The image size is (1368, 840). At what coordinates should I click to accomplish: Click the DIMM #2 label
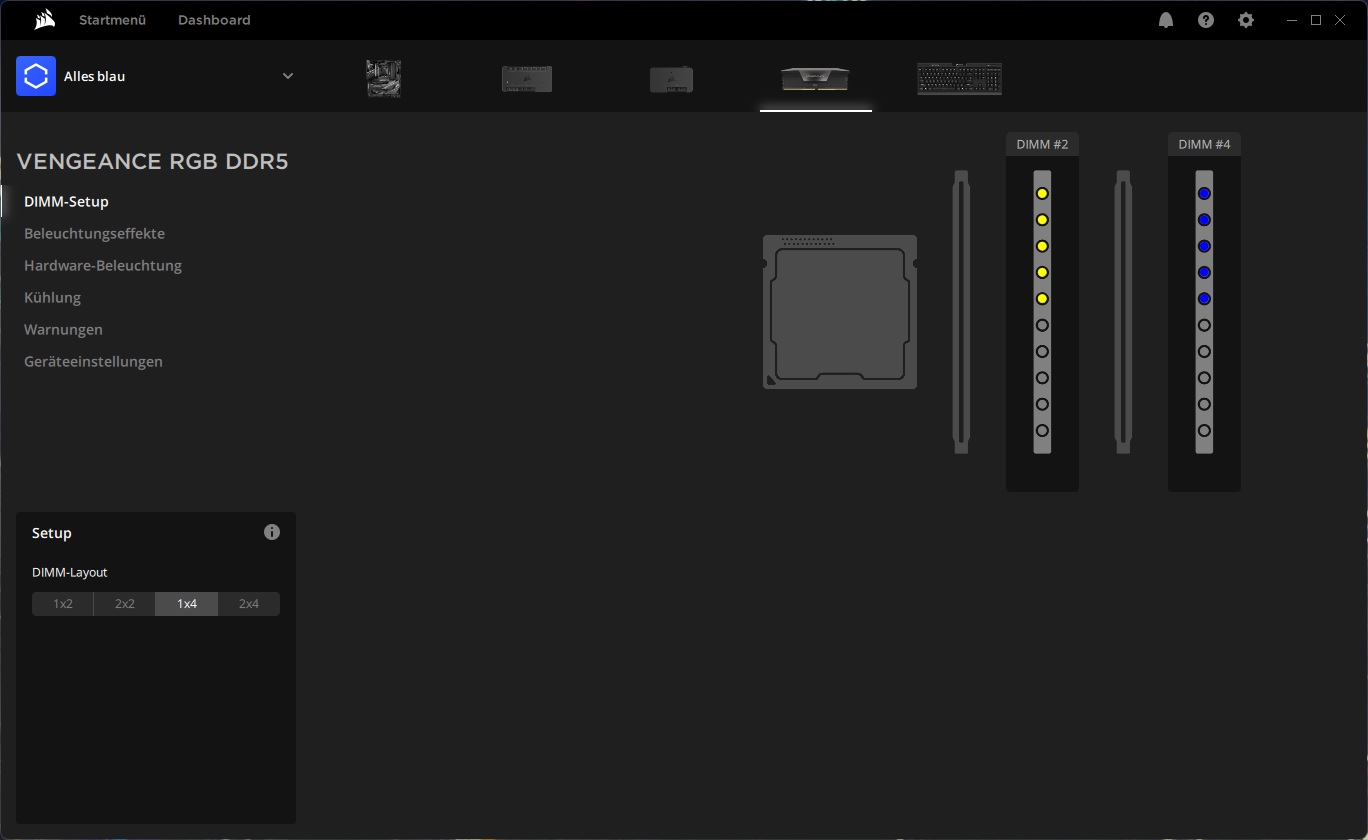click(1042, 144)
